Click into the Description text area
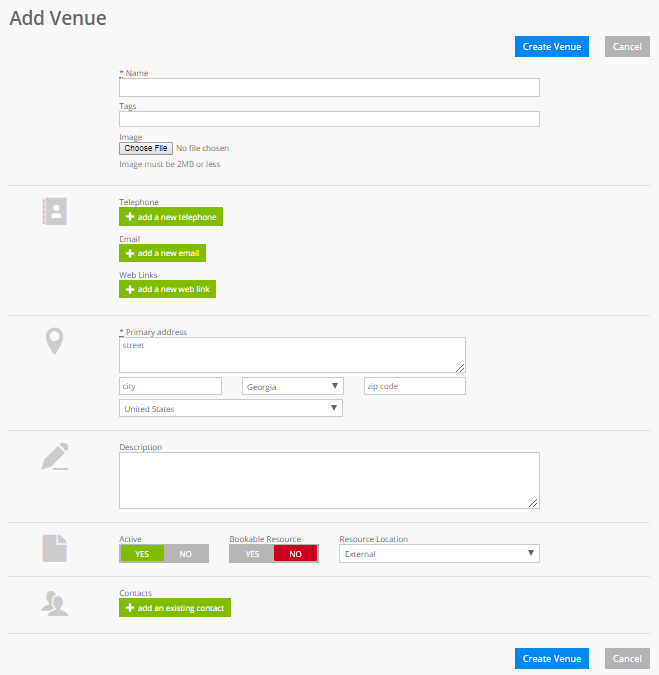This screenshot has height=675, width=659. (x=329, y=480)
